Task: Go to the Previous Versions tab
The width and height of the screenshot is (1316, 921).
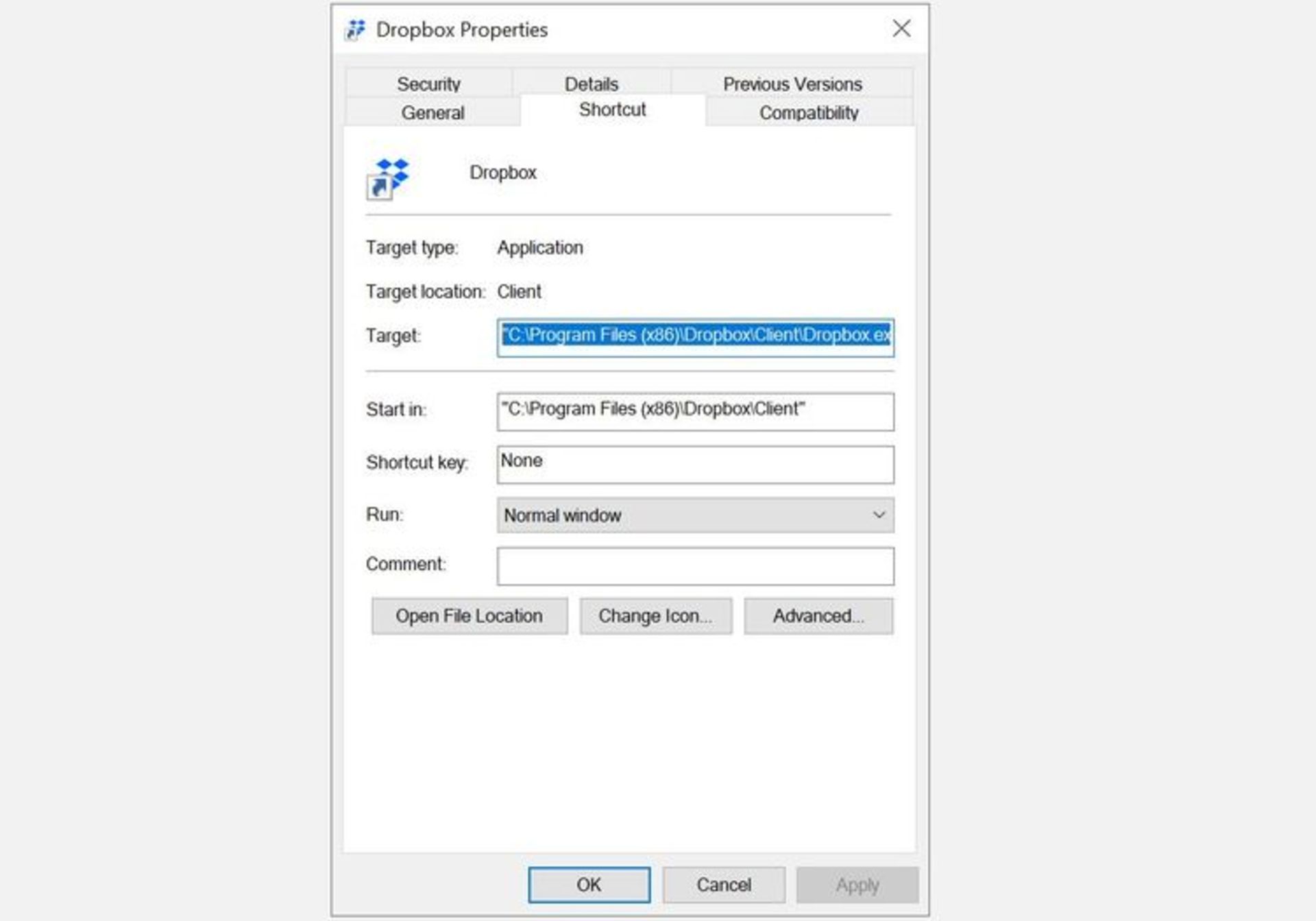Action: [792, 84]
